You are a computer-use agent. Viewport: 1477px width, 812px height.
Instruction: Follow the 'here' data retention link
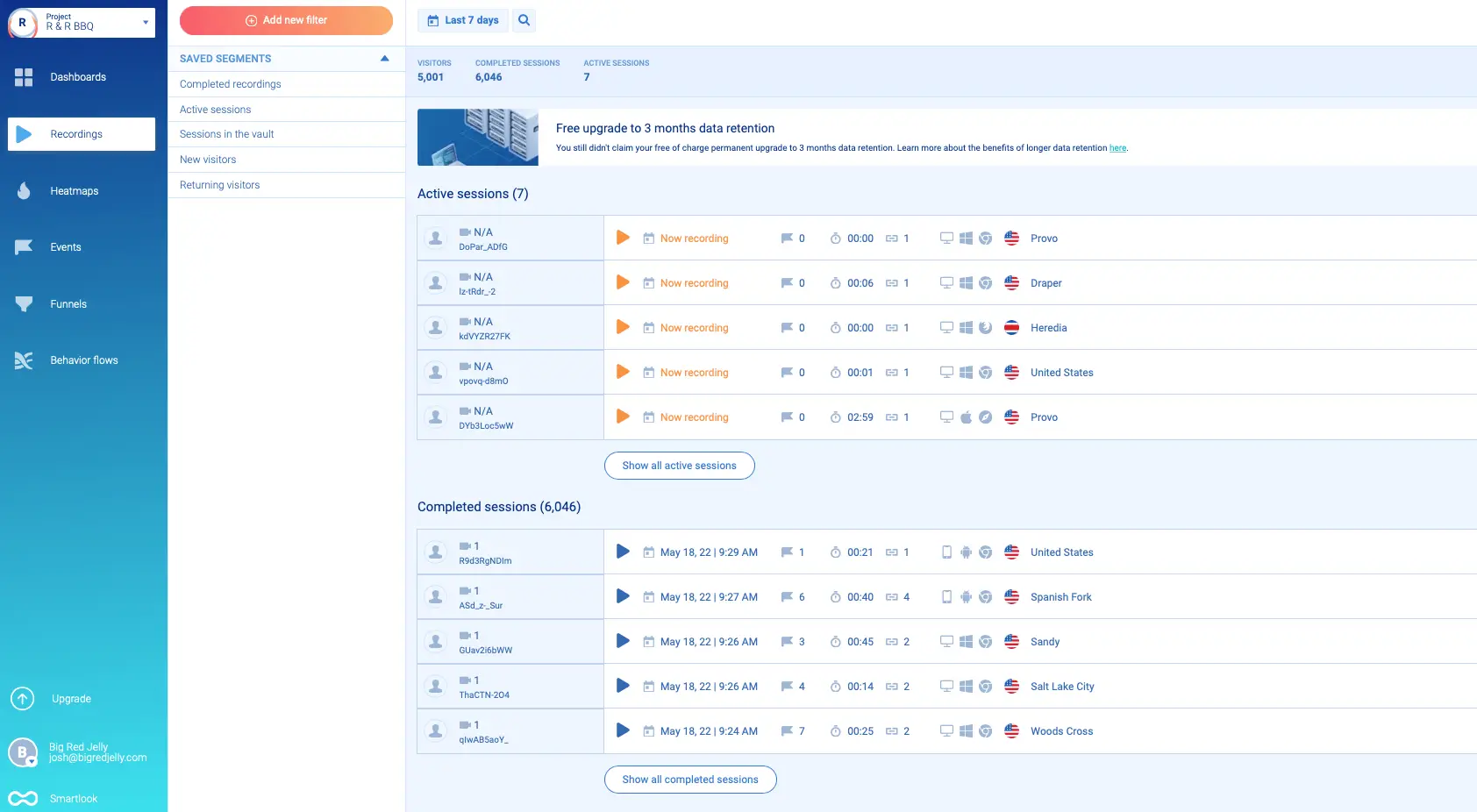pyautogui.click(x=1117, y=148)
